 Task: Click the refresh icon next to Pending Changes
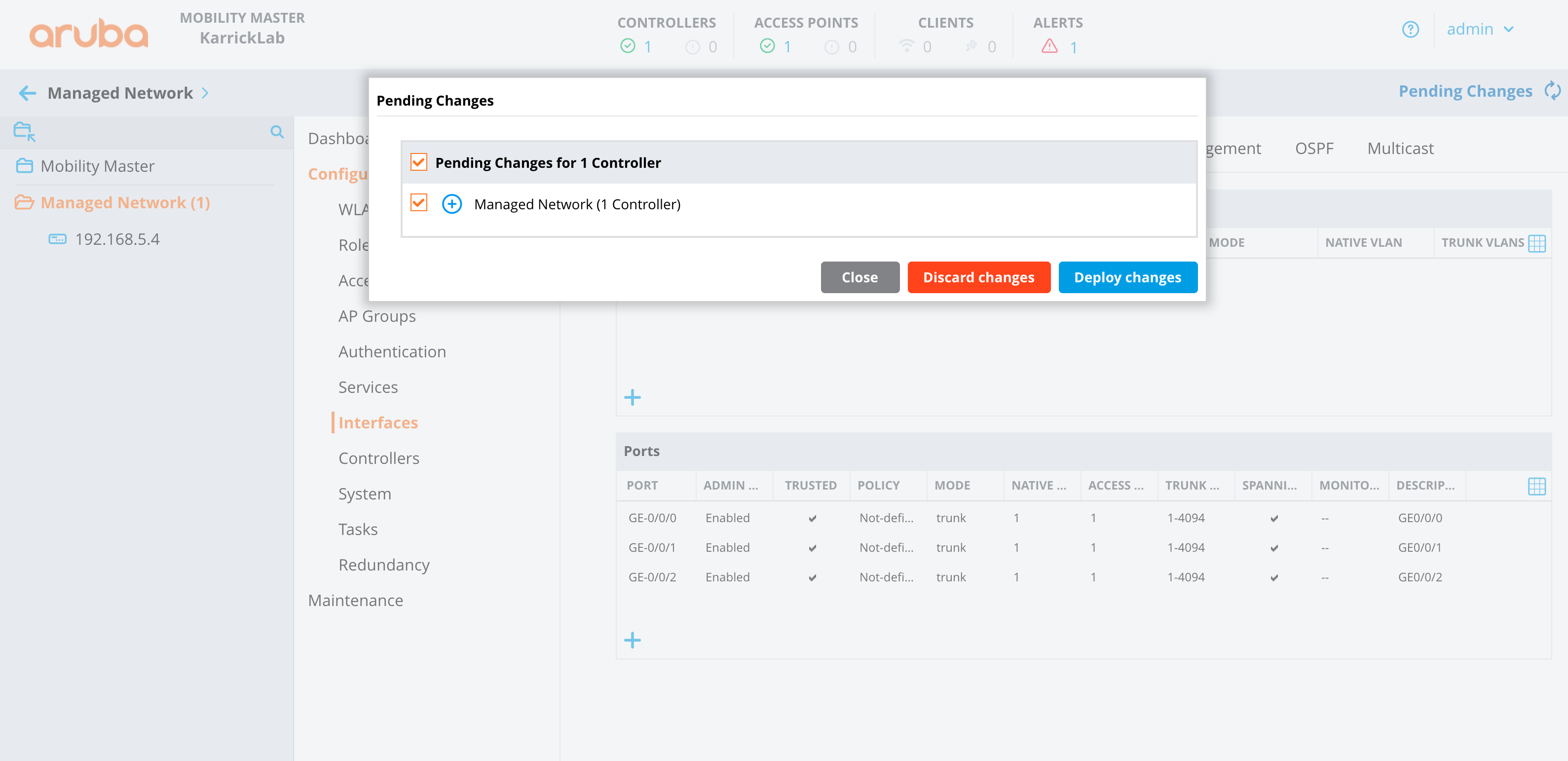pos(1552,91)
